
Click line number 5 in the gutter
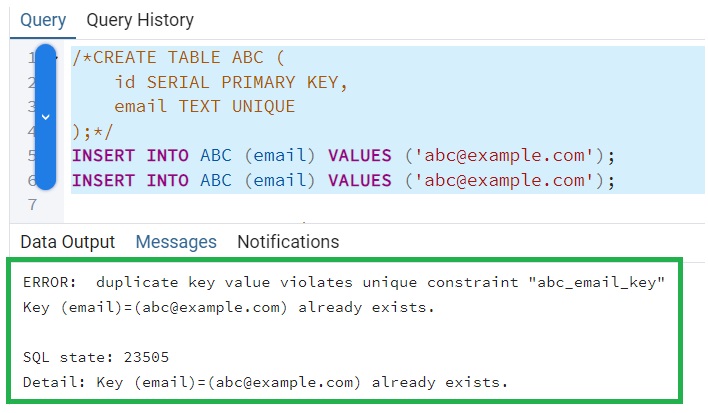point(31,156)
